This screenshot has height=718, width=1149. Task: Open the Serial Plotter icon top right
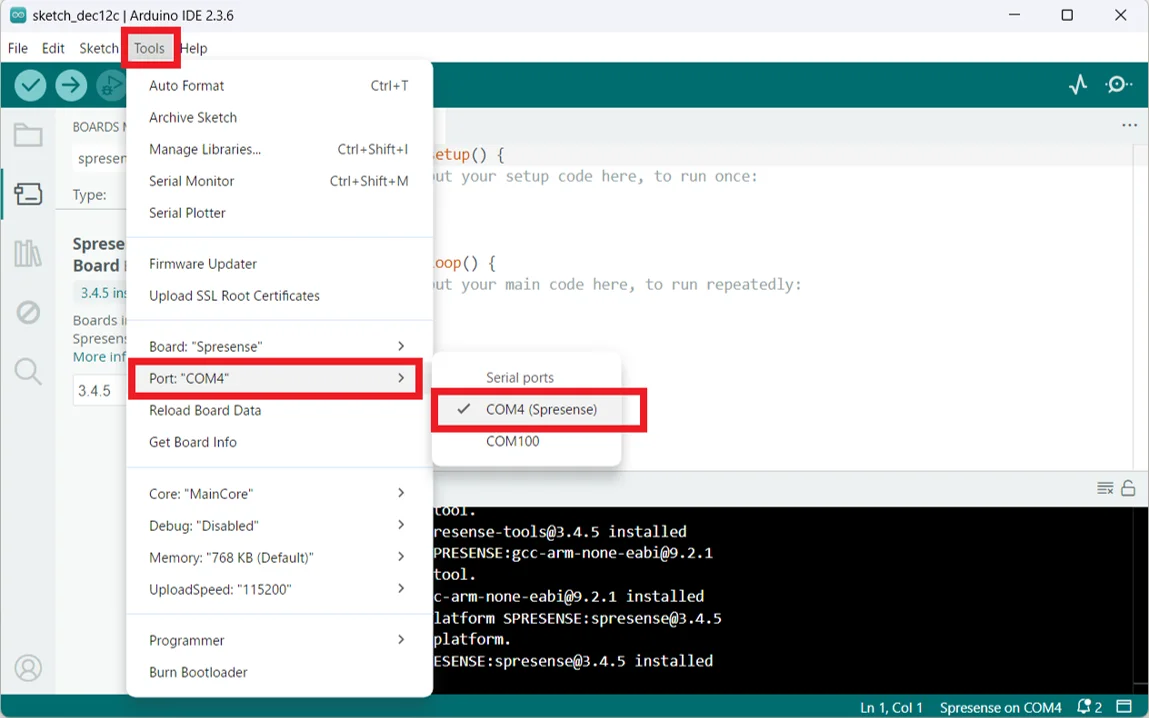point(1077,85)
